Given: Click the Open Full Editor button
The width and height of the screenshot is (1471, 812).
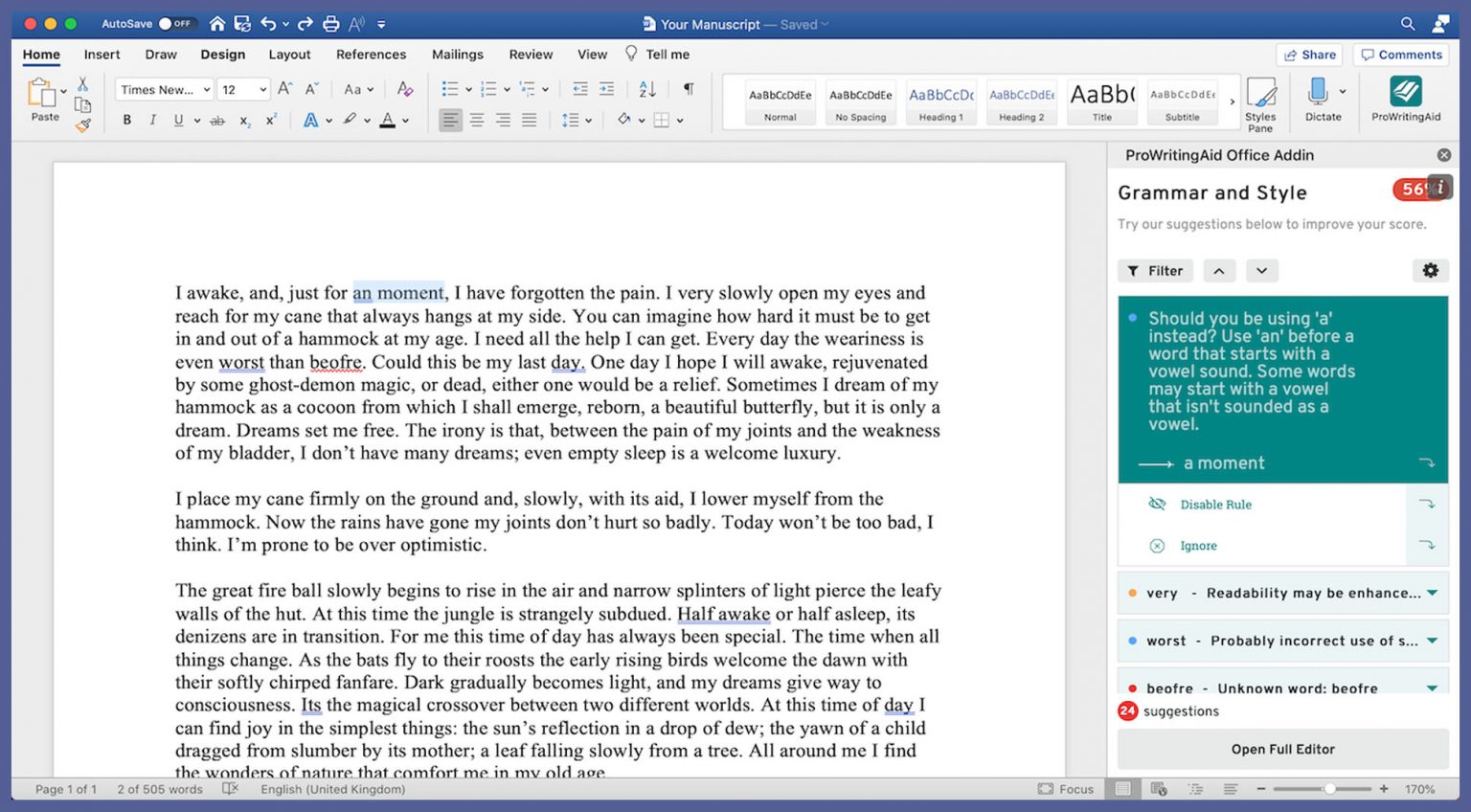Looking at the screenshot, I should click(x=1282, y=750).
